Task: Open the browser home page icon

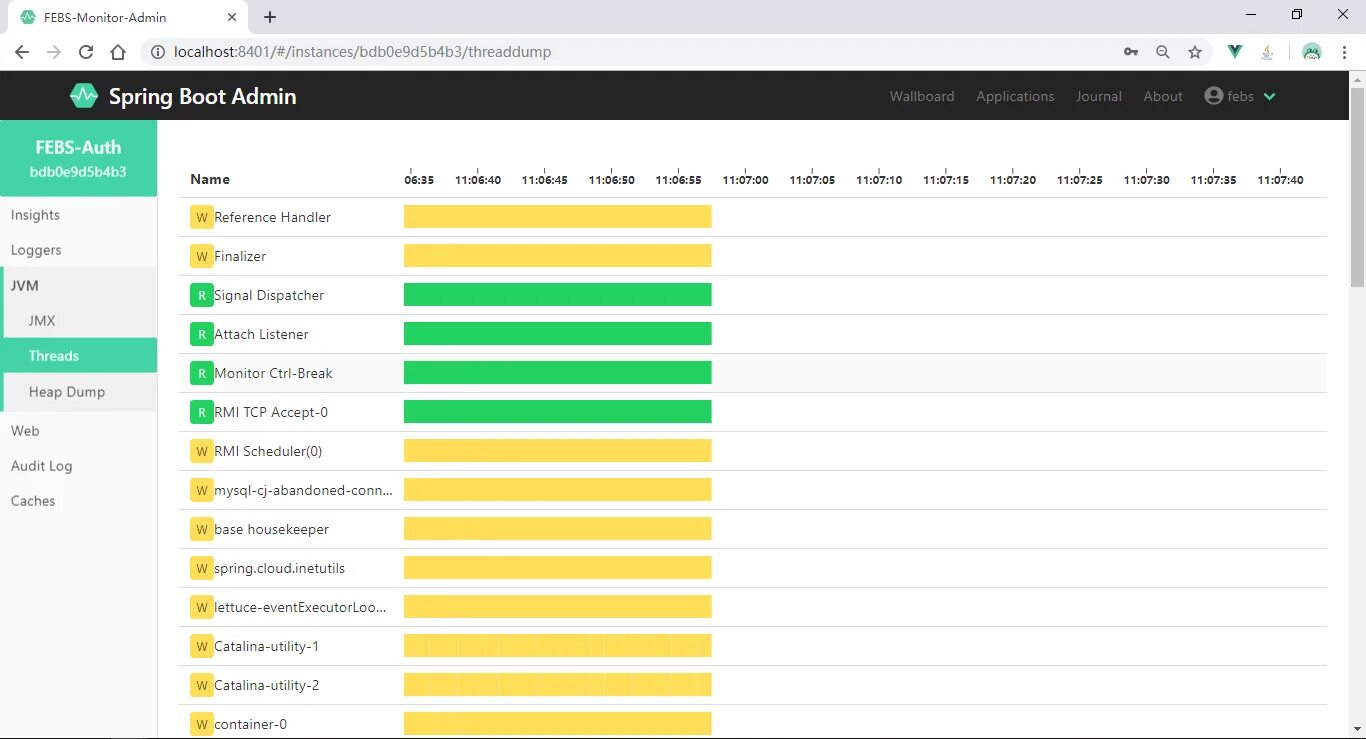Action: pos(118,52)
